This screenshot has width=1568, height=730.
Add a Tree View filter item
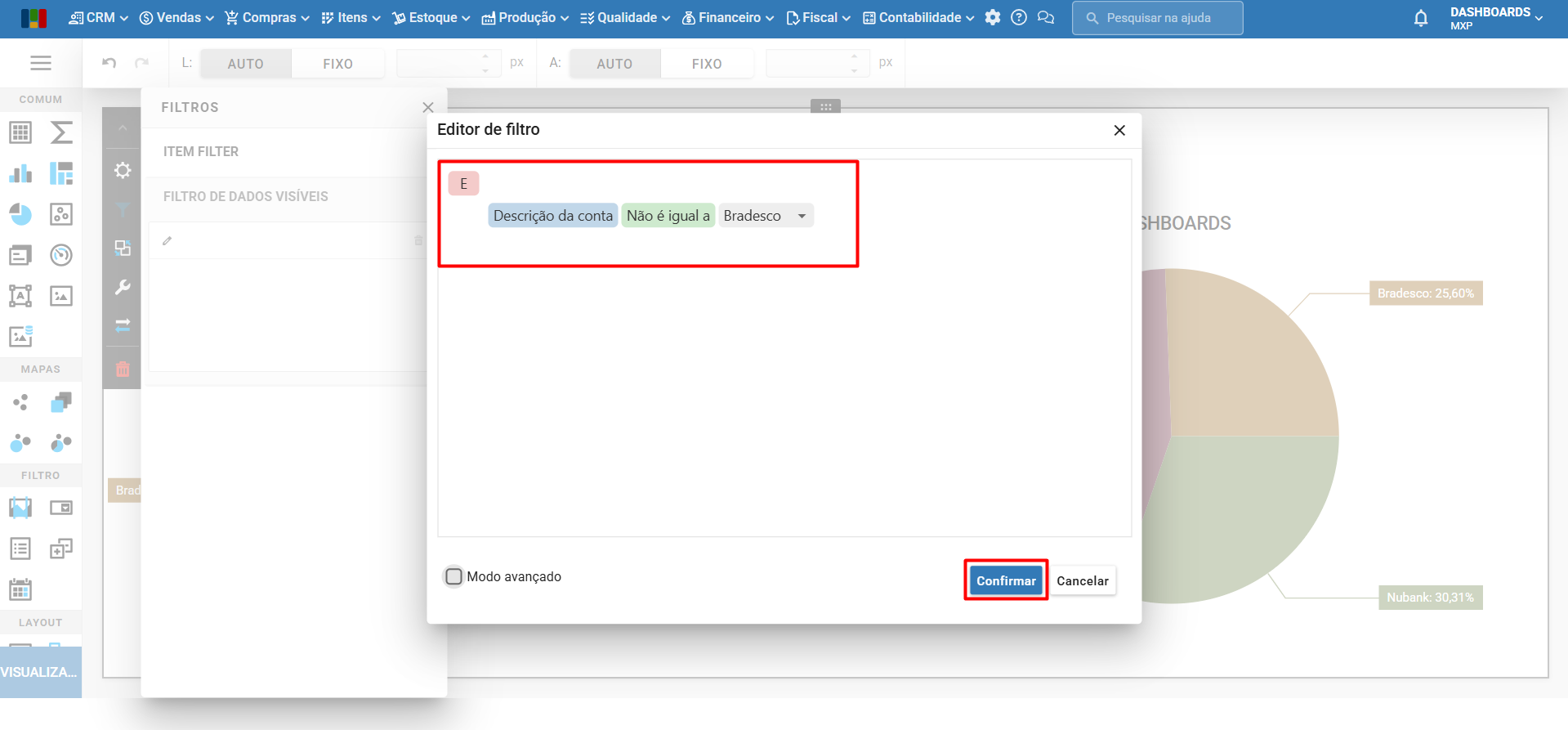tap(61, 549)
